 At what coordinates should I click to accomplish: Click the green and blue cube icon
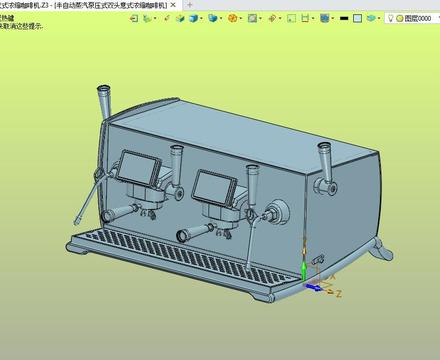pos(180,18)
